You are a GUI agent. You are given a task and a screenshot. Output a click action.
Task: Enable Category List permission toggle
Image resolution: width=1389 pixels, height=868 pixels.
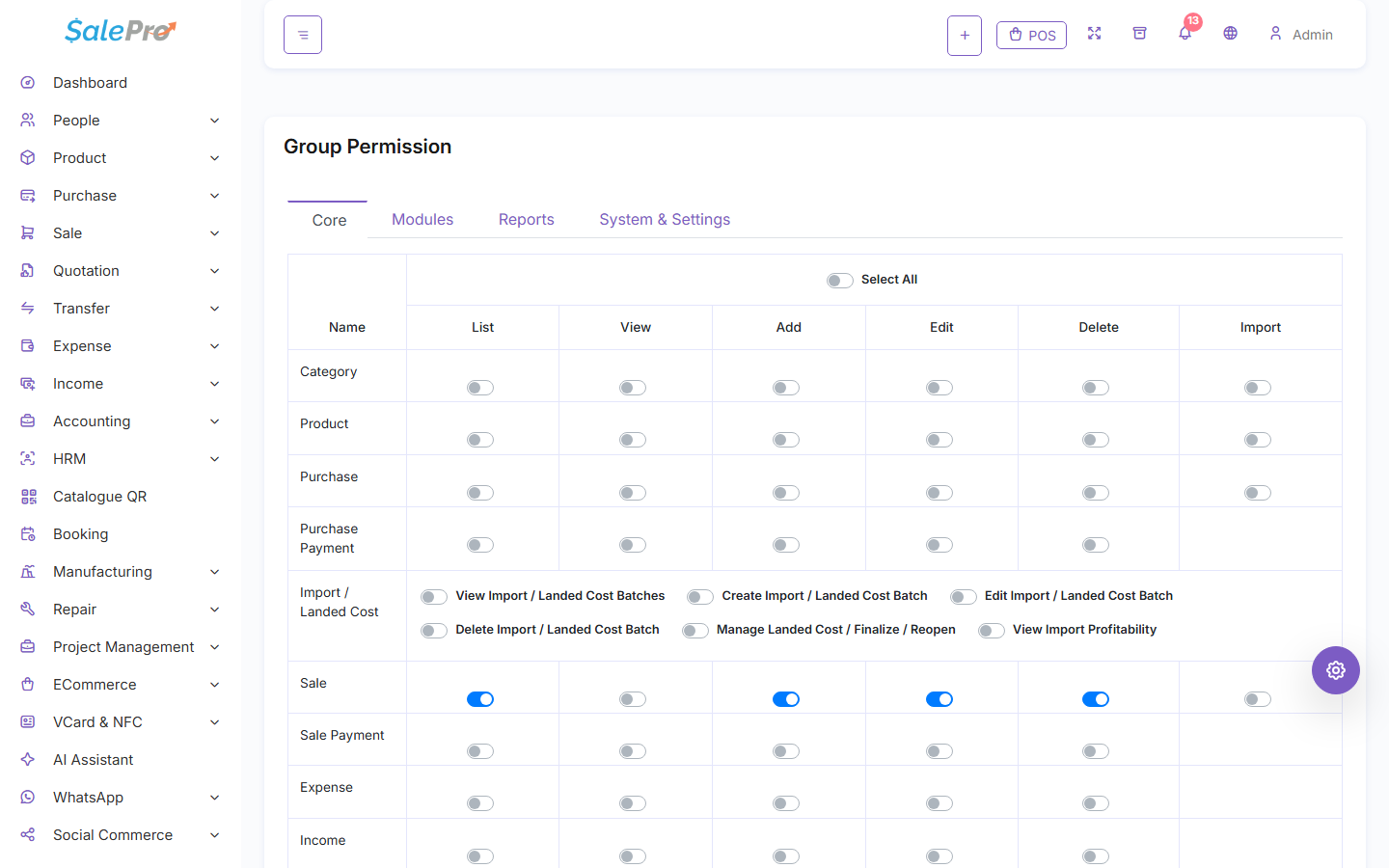[x=480, y=388]
